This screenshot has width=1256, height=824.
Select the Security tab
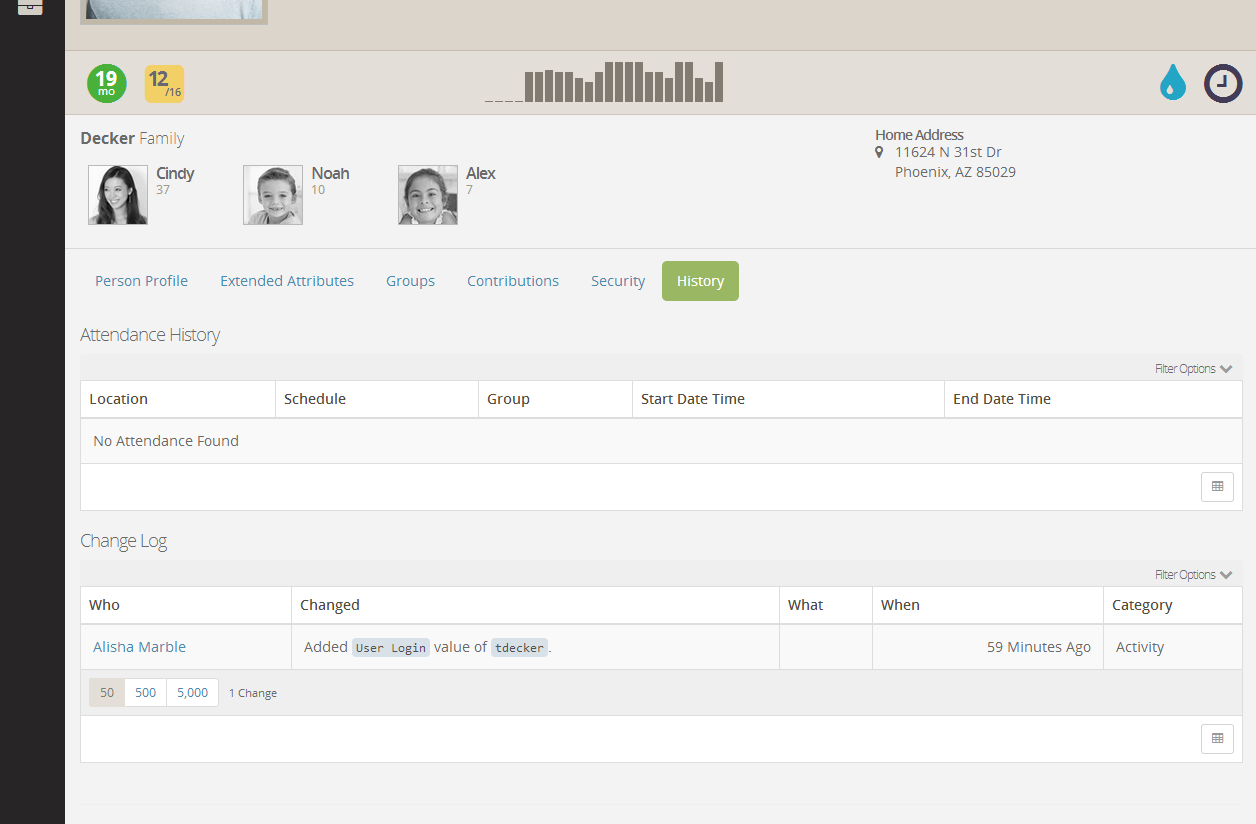point(618,281)
